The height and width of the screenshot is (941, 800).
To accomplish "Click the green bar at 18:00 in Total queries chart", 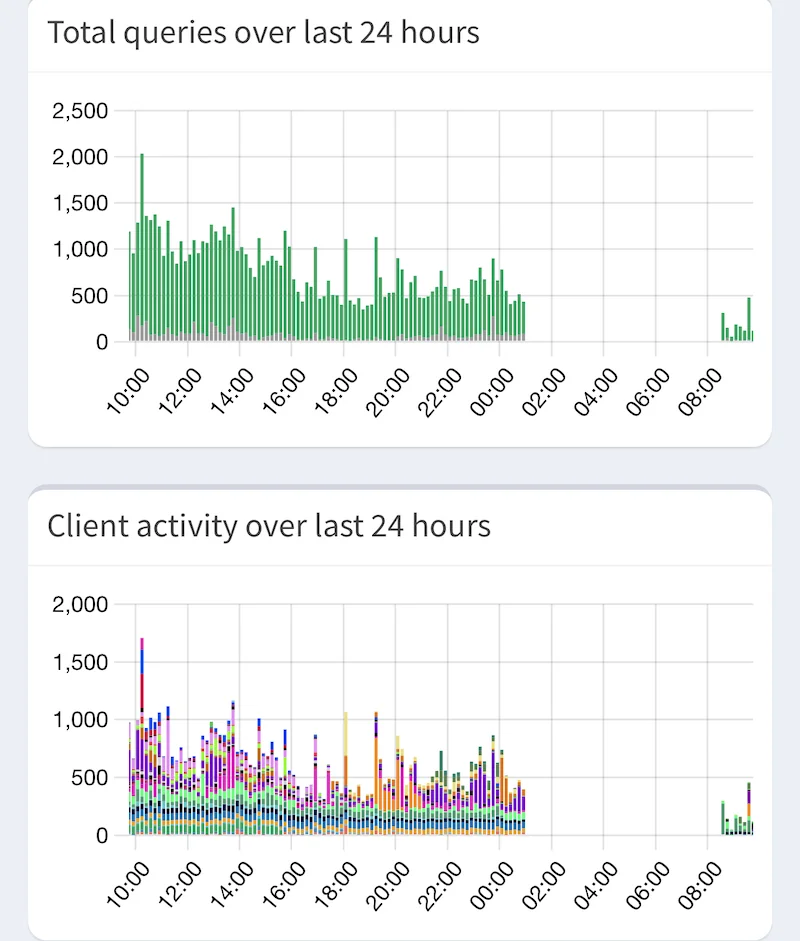I will coord(346,290).
